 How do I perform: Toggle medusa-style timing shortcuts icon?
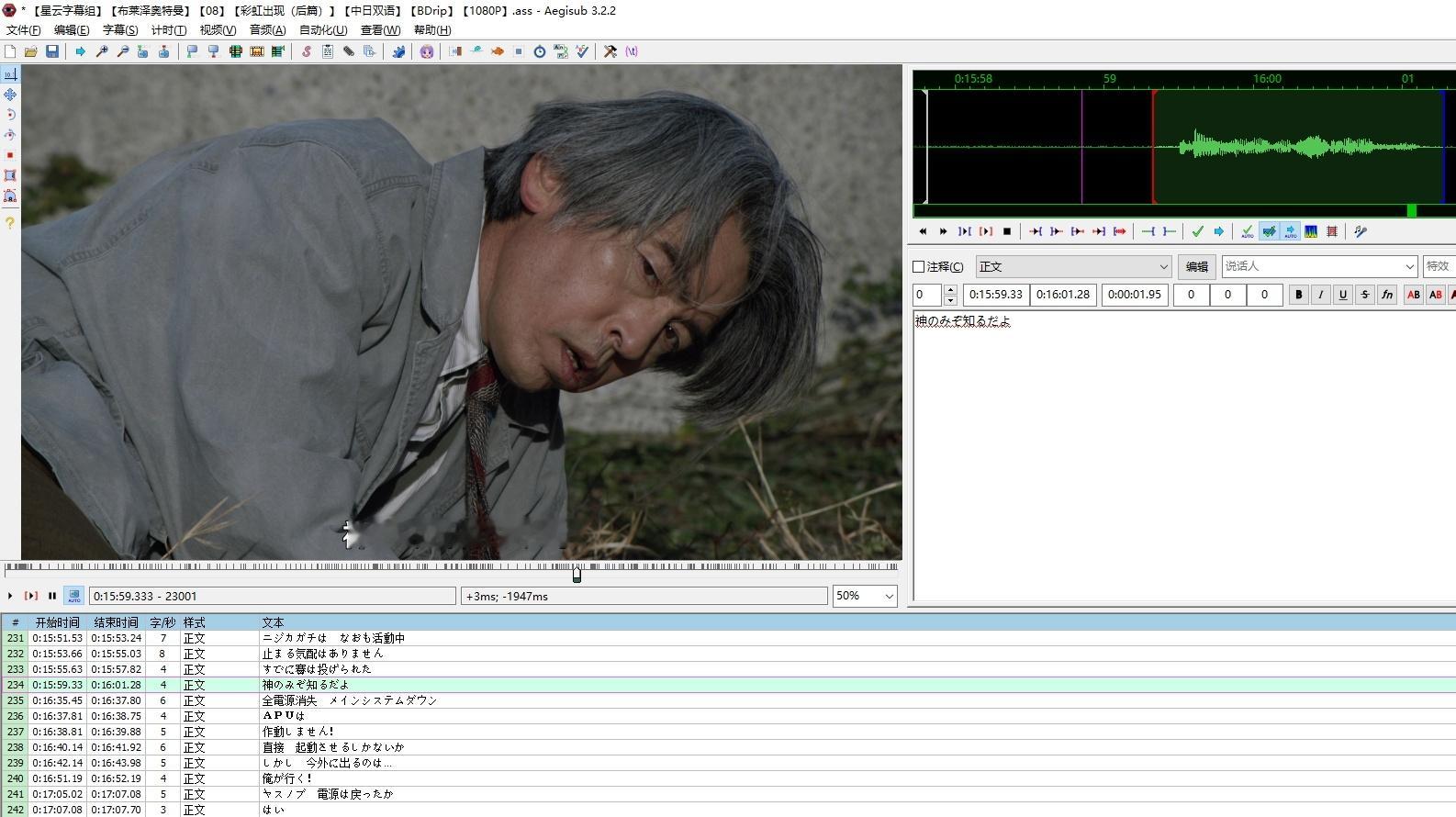[1332, 231]
